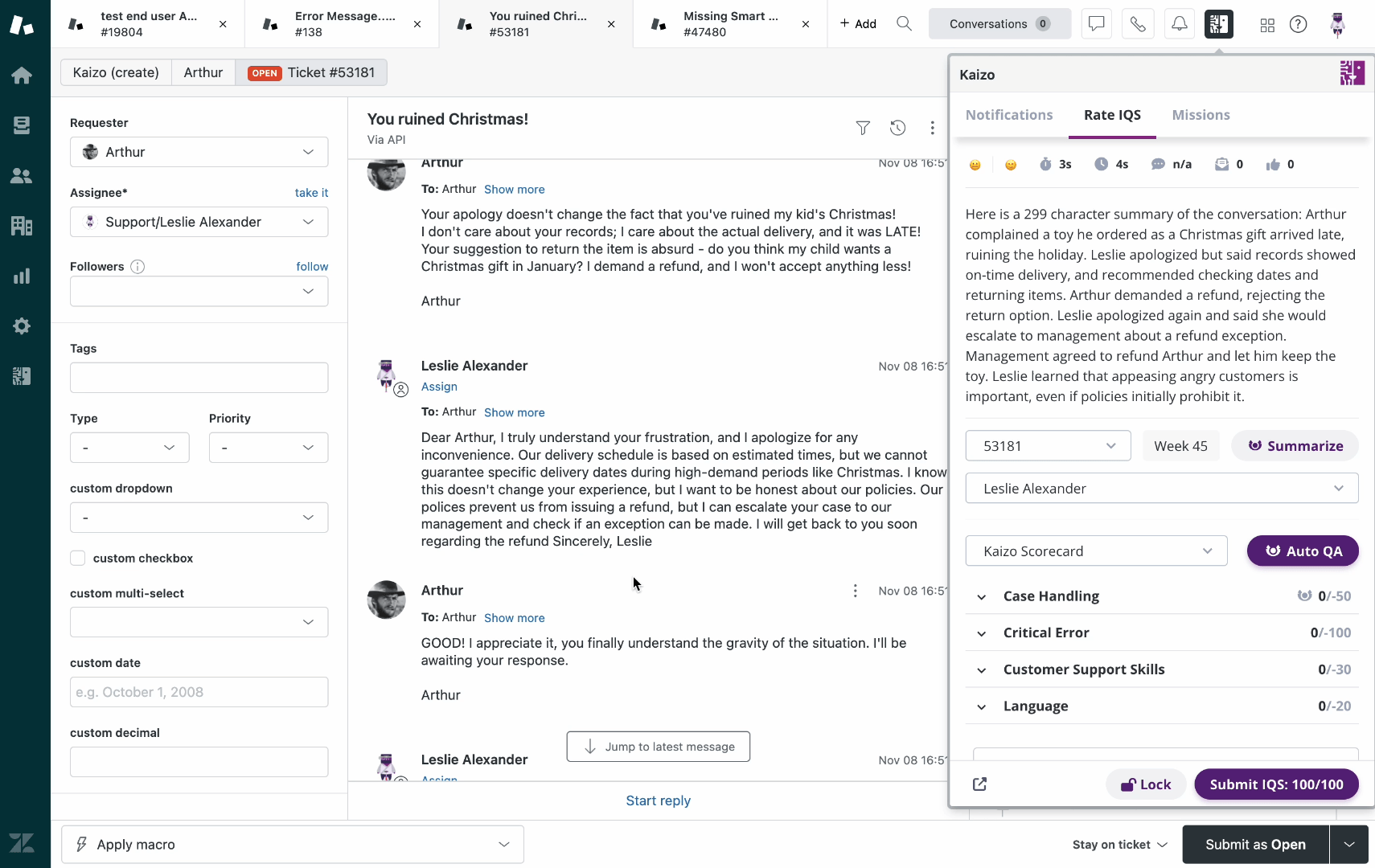This screenshot has height=868, width=1375.
Task: Open the Type dropdown
Action: tap(129, 448)
